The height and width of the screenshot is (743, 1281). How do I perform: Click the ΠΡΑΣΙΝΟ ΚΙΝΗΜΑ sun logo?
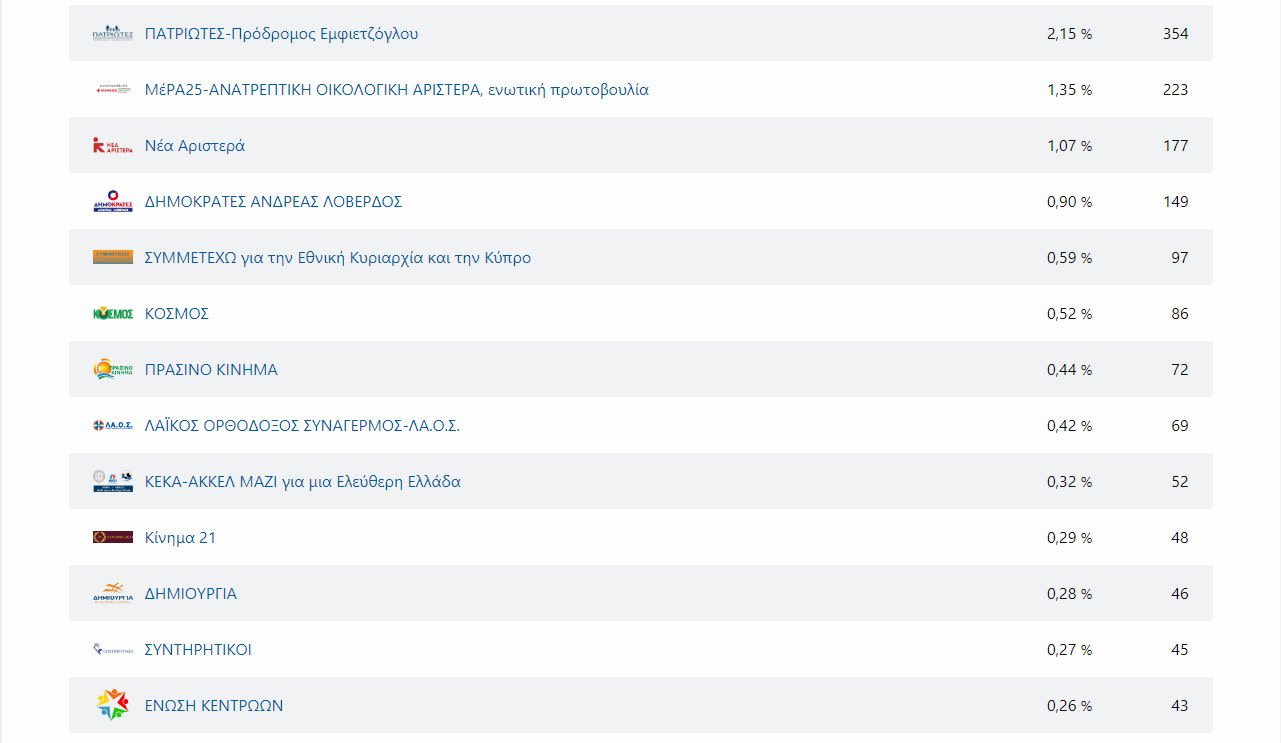[112, 370]
